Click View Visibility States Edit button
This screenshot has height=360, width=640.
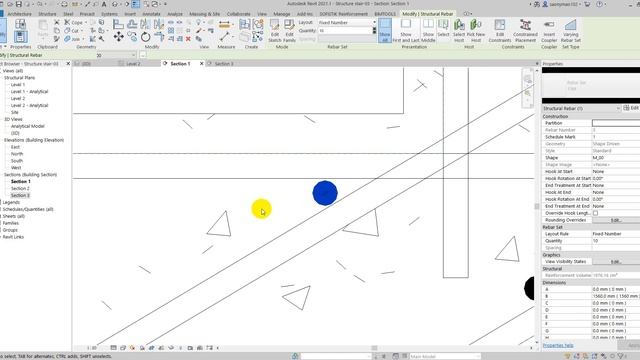point(616,262)
